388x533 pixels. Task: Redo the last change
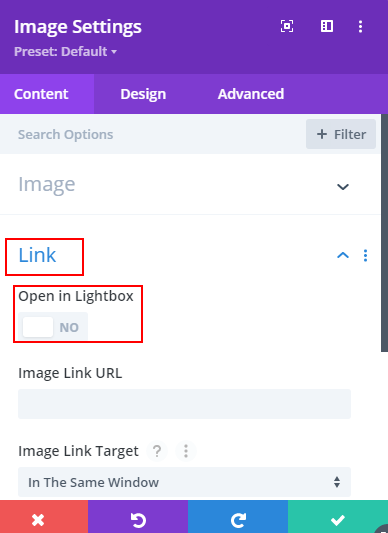coord(238,517)
